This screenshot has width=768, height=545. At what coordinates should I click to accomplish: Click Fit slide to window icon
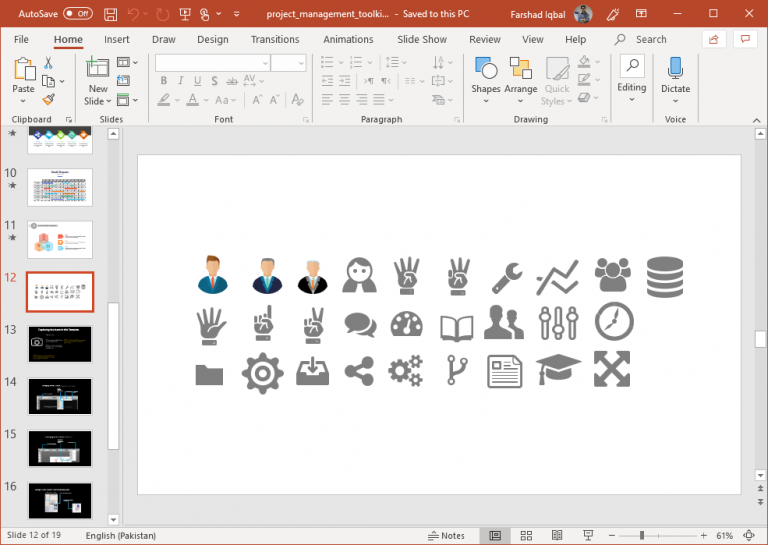pyautogui.click(x=749, y=536)
